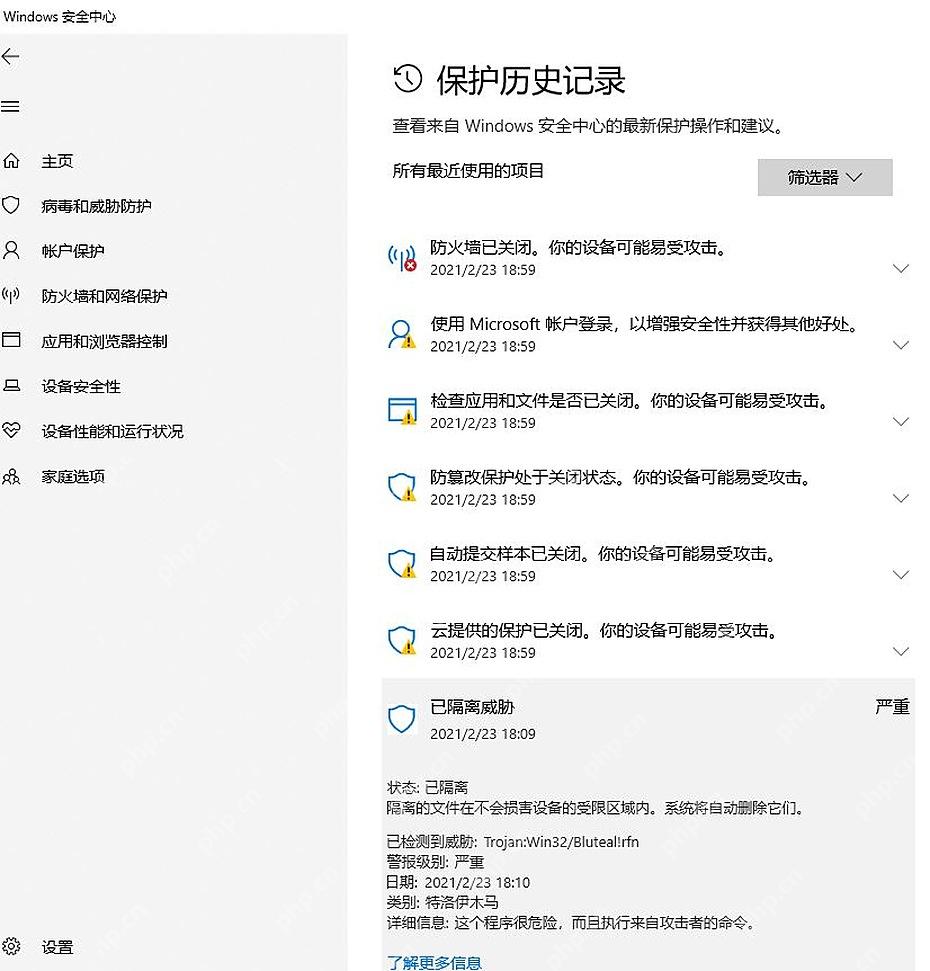Select the 防篡改保护处于关闭状态 entry text

pyautogui.click(x=621, y=477)
